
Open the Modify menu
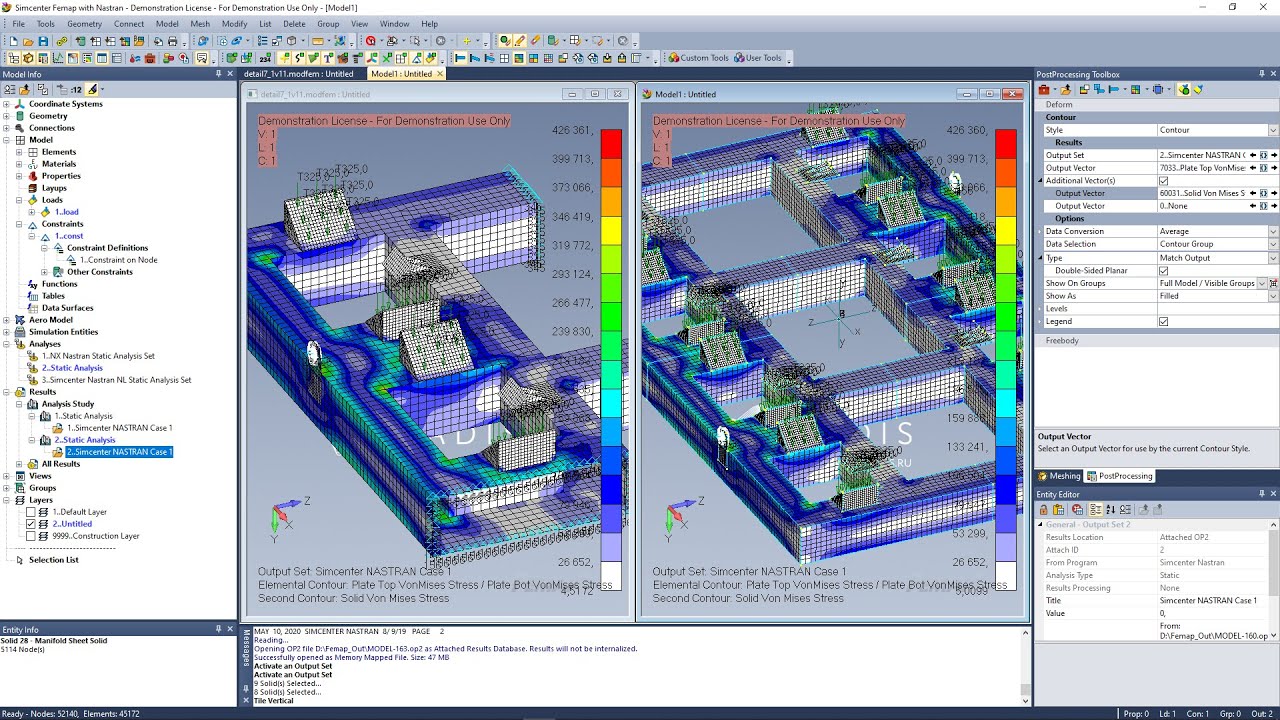[x=234, y=24]
